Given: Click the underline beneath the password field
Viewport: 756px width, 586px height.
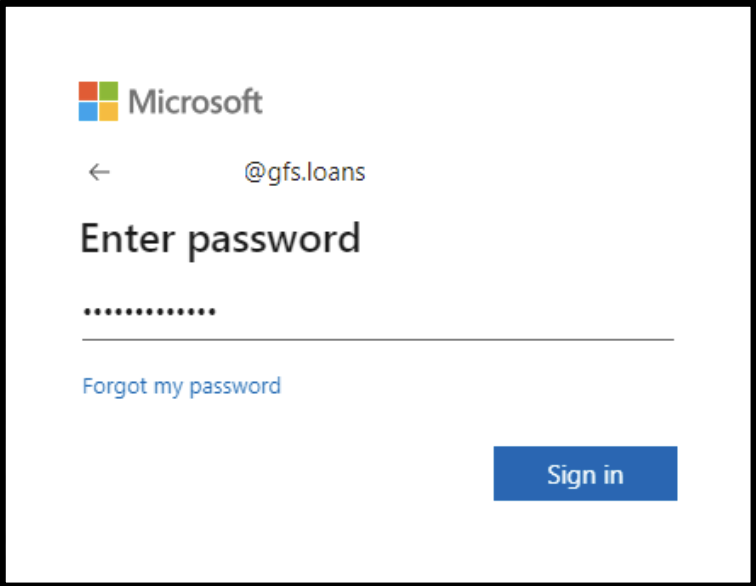Looking at the screenshot, I should click(x=377, y=339).
